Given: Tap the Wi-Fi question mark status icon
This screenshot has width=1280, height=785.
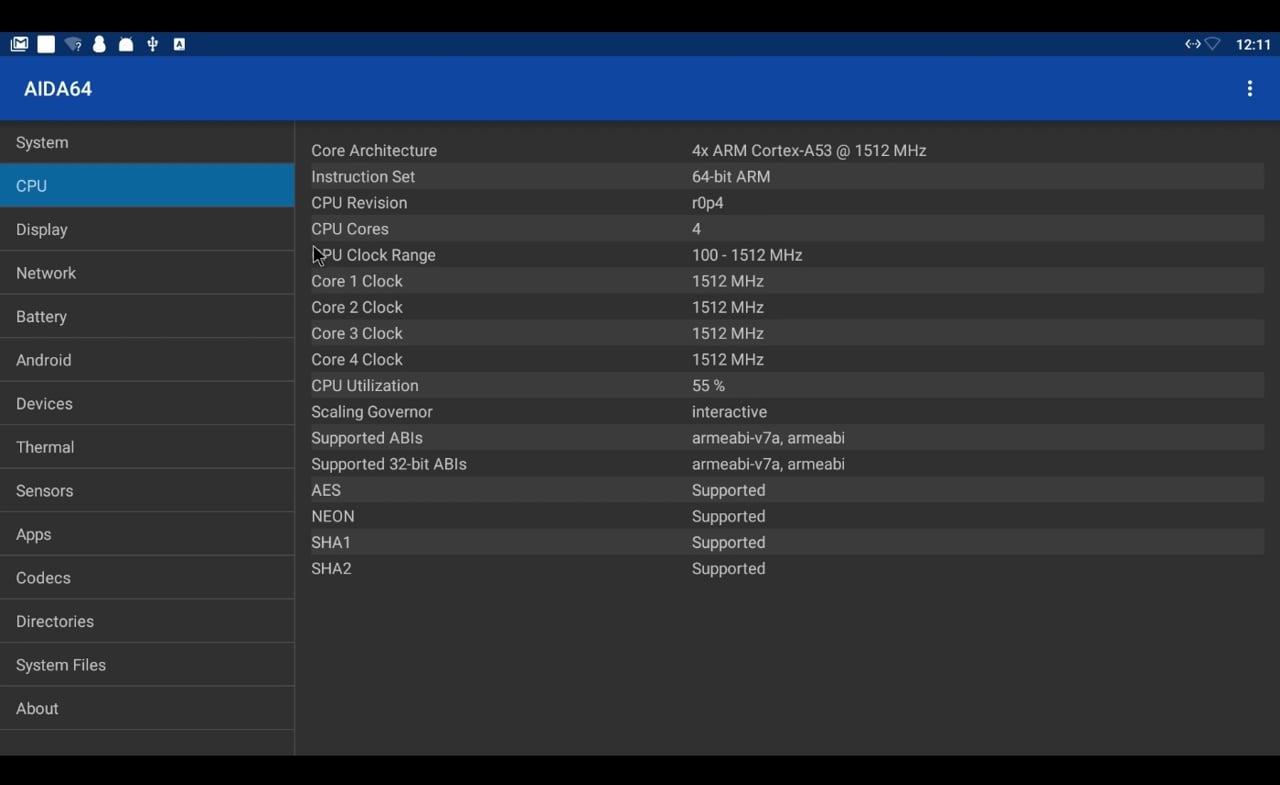Looking at the screenshot, I should [73, 44].
